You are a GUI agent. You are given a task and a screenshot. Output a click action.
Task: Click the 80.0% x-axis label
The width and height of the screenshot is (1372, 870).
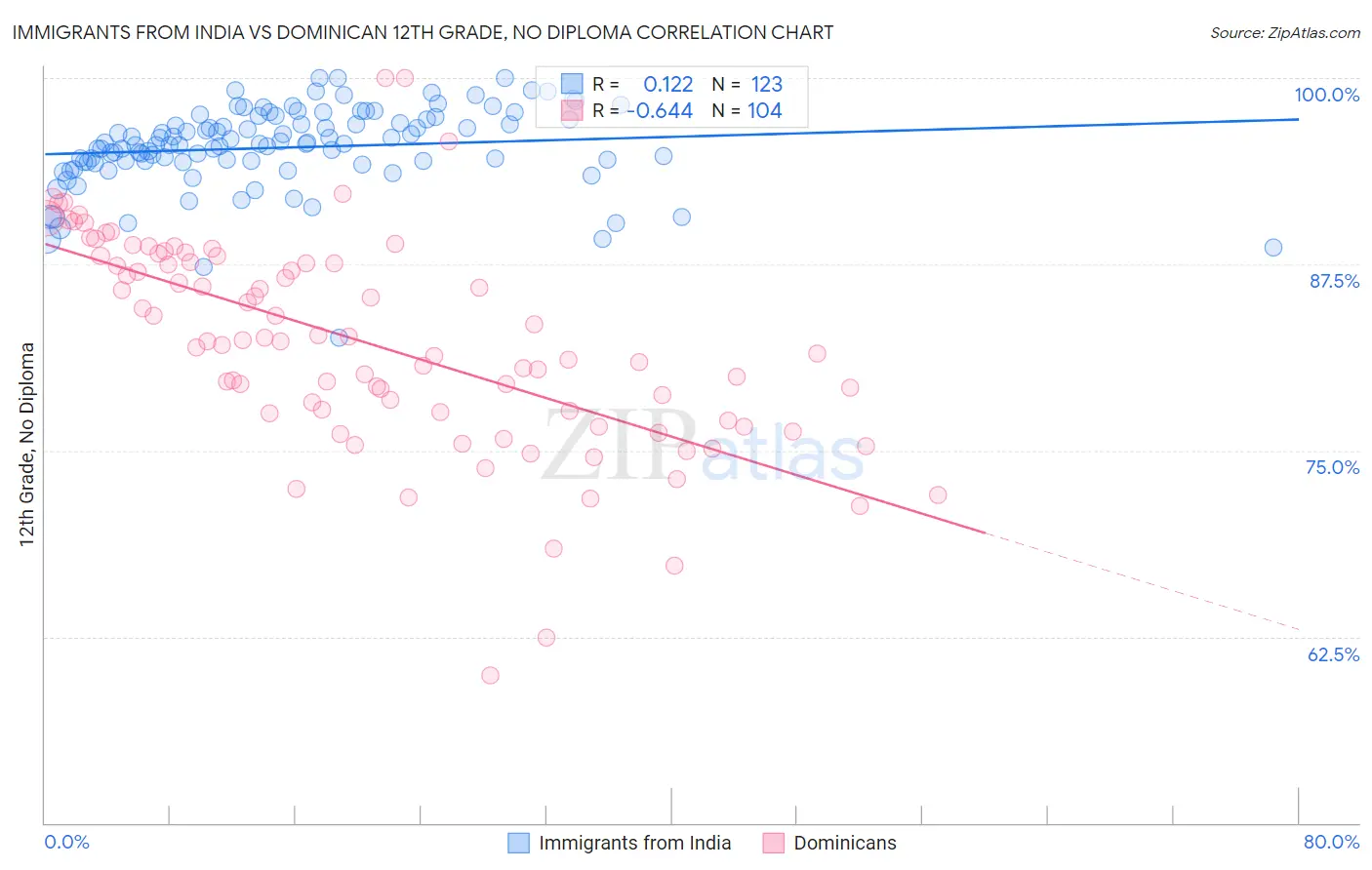coord(1331,842)
